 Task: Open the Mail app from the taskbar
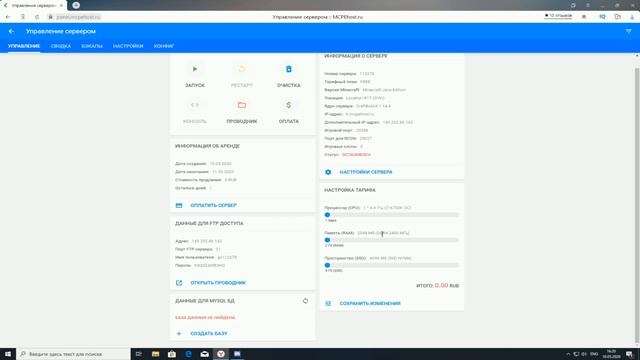click(204, 354)
